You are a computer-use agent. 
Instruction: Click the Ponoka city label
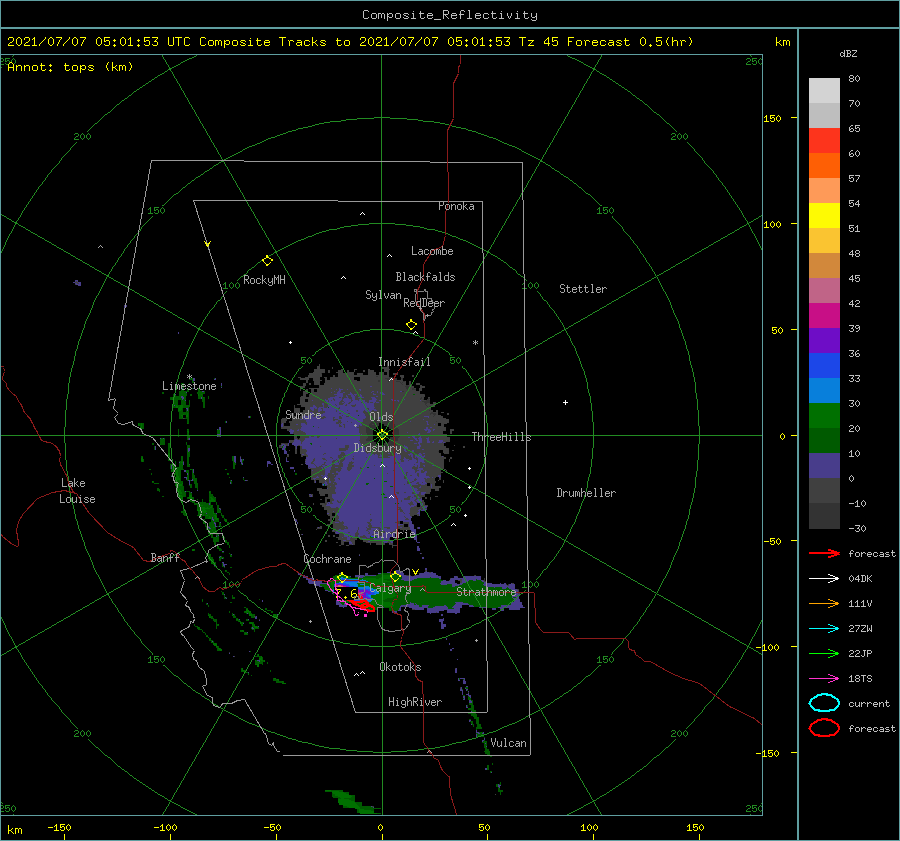click(456, 206)
